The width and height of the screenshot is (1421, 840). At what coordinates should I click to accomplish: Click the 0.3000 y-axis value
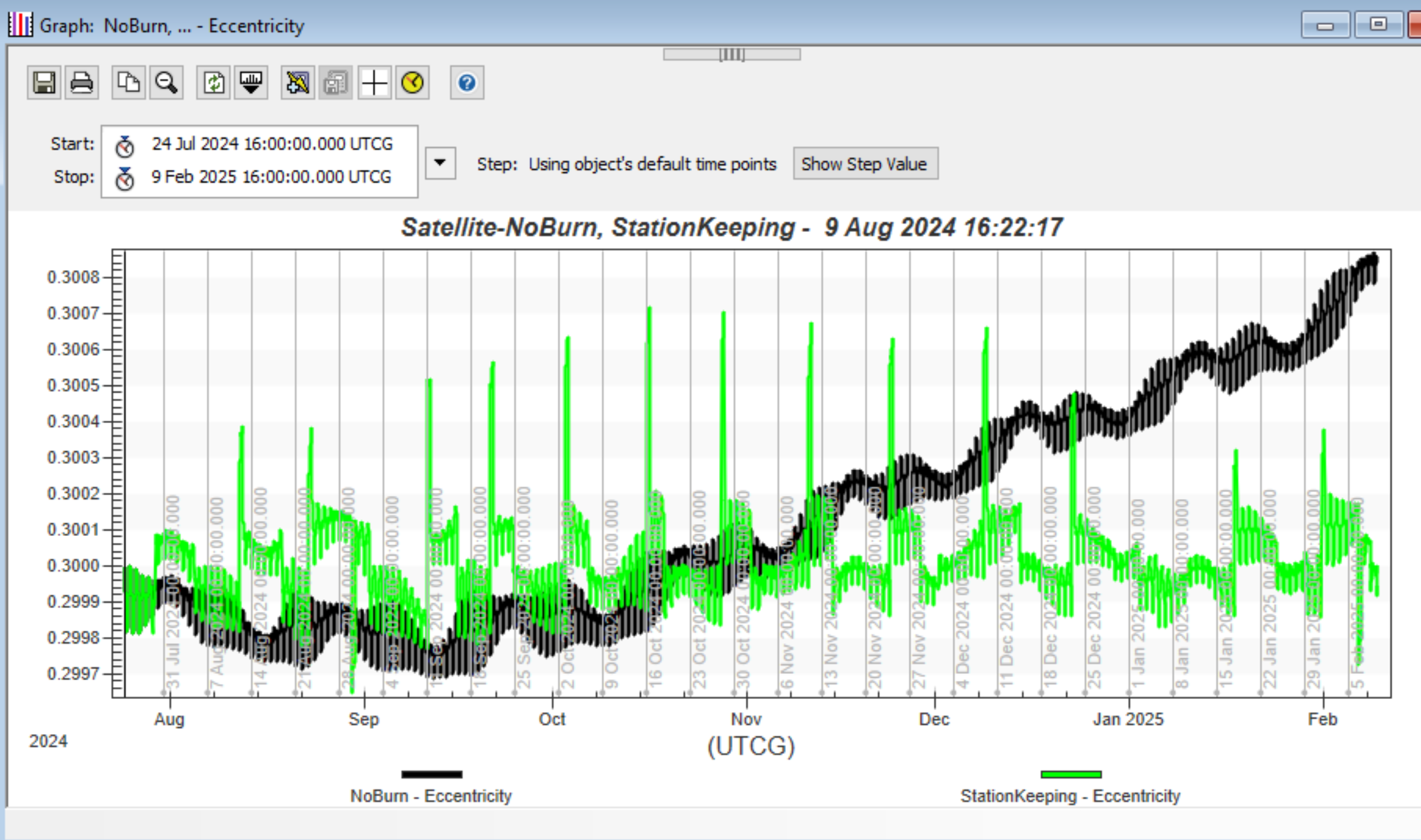73,565
